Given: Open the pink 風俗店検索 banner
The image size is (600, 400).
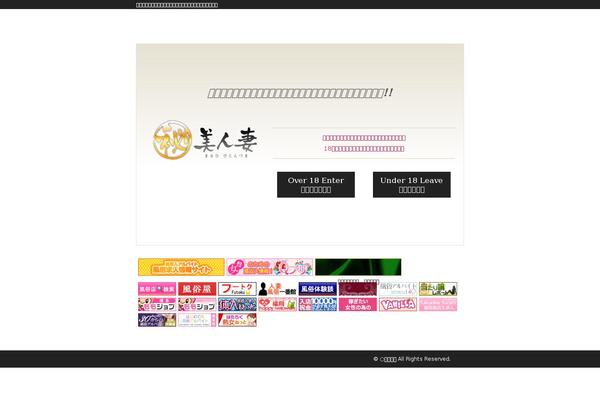Looking at the screenshot, I should coord(157,289).
